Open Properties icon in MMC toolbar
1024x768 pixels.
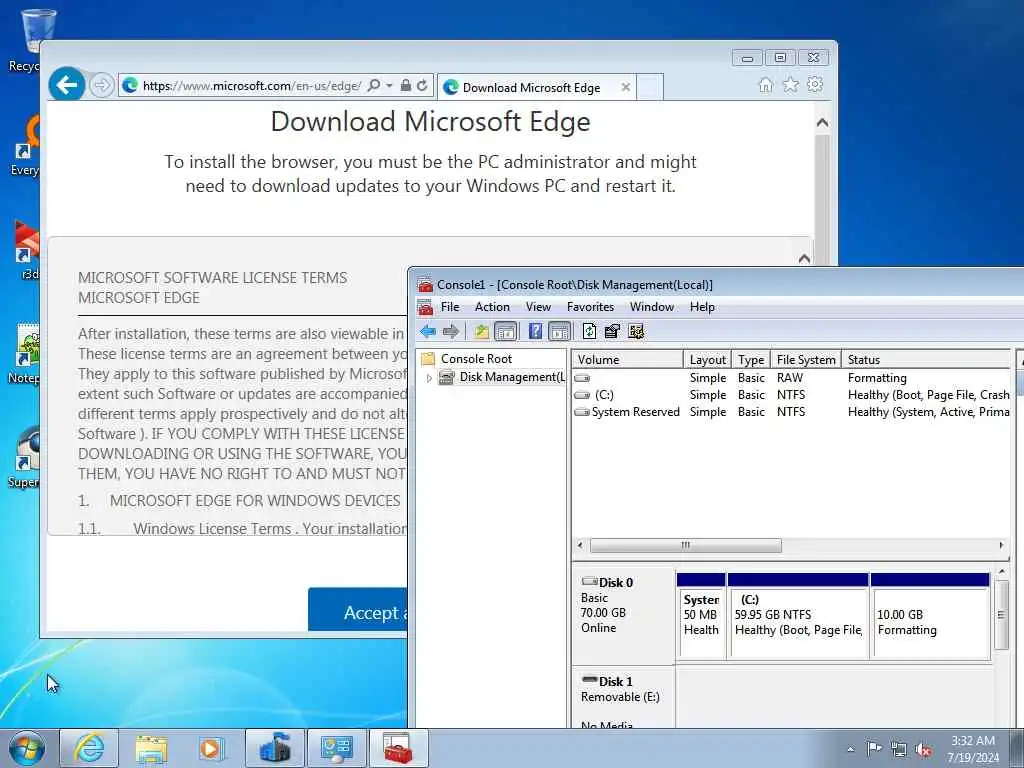click(x=612, y=332)
